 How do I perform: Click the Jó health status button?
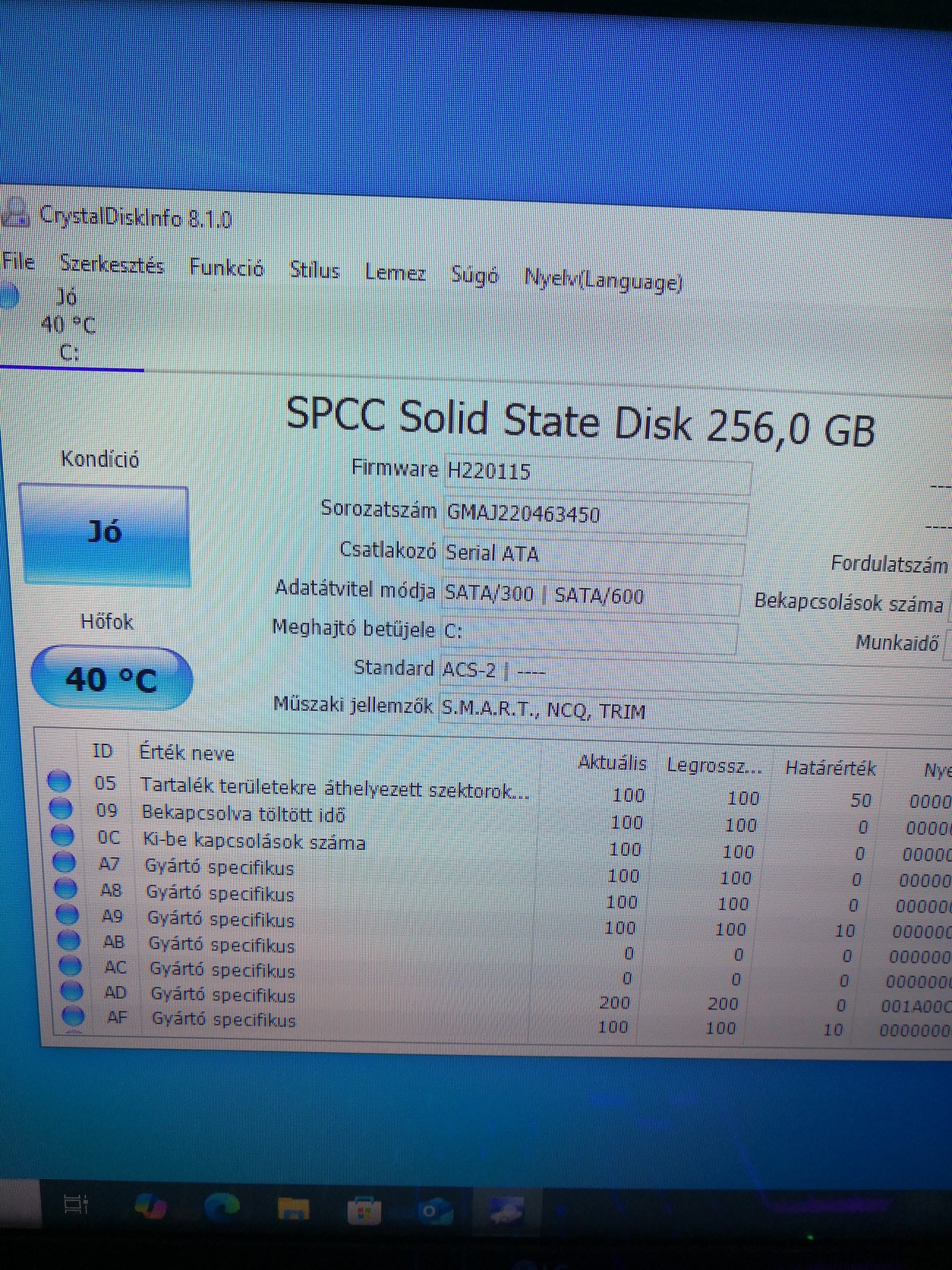104,535
